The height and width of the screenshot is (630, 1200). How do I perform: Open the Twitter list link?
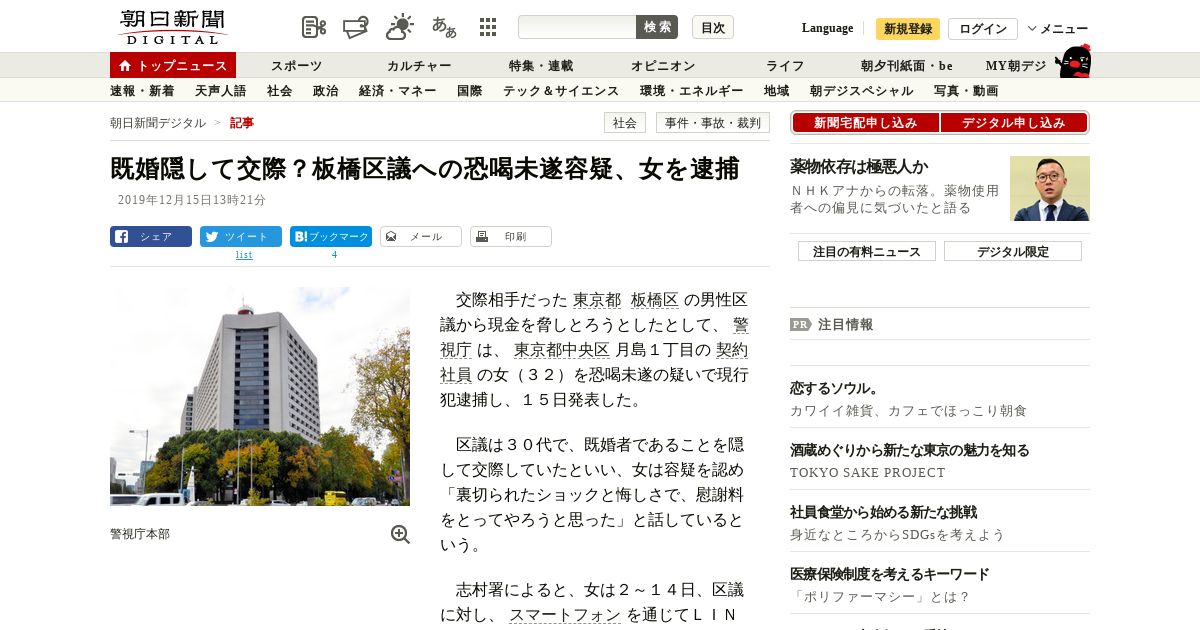point(244,255)
